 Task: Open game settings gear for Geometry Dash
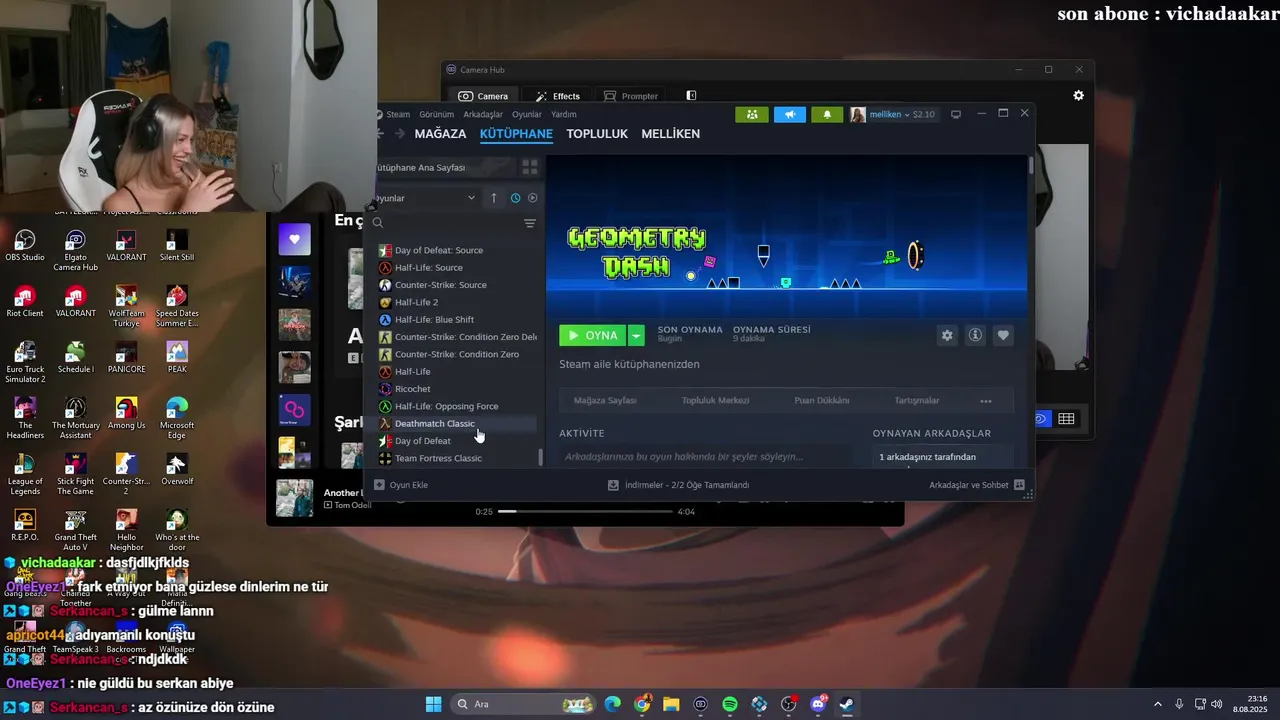(947, 335)
